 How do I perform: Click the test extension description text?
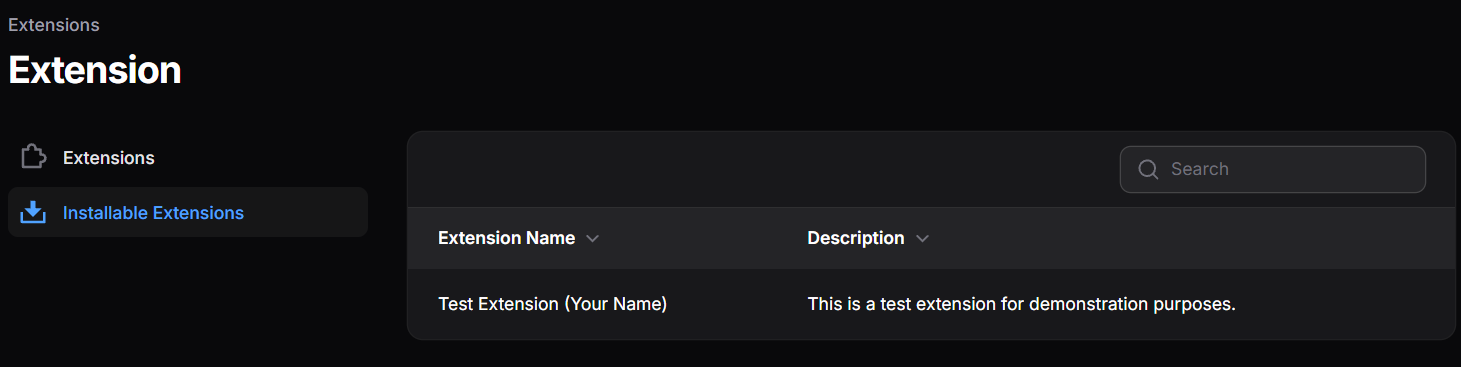[1022, 304]
